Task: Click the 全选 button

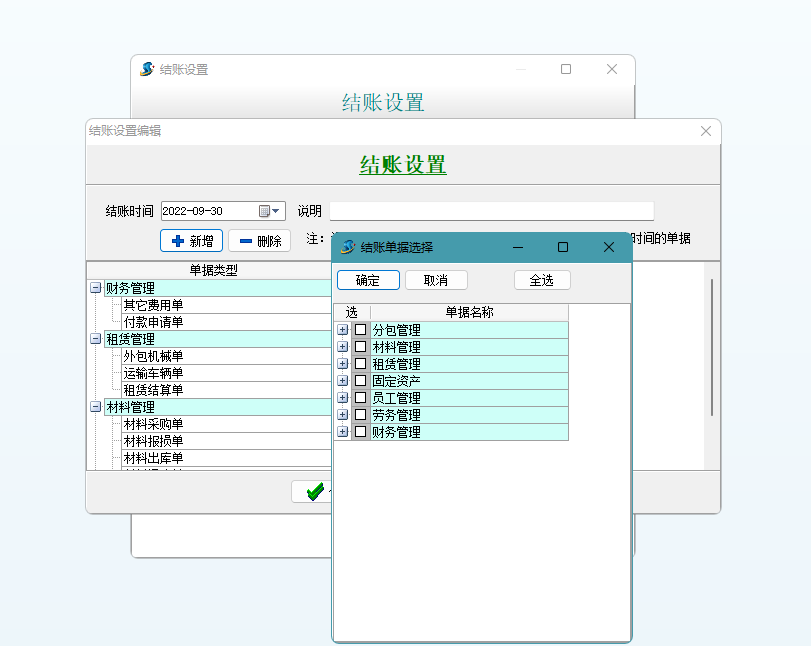Action: click(x=541, y=280)
